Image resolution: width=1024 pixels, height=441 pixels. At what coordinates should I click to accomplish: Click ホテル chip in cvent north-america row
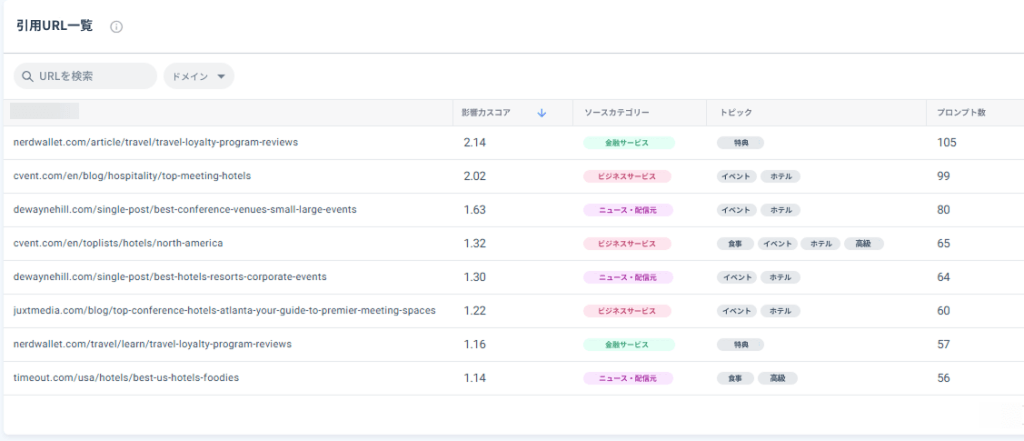821,244
